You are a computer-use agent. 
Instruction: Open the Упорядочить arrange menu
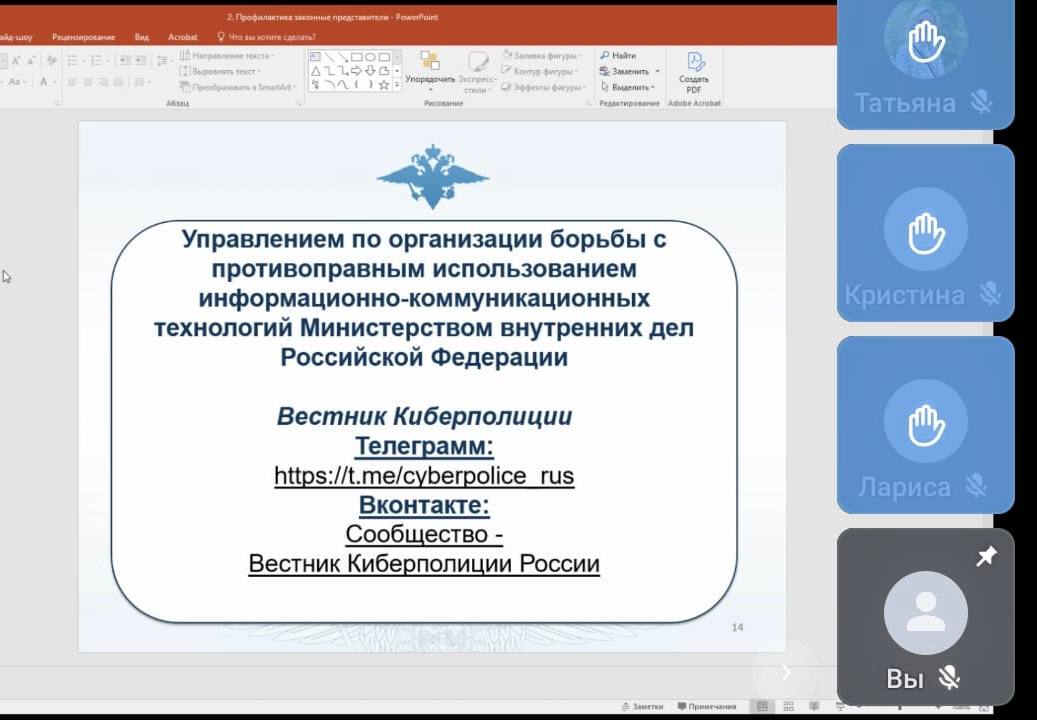[430, 71]
